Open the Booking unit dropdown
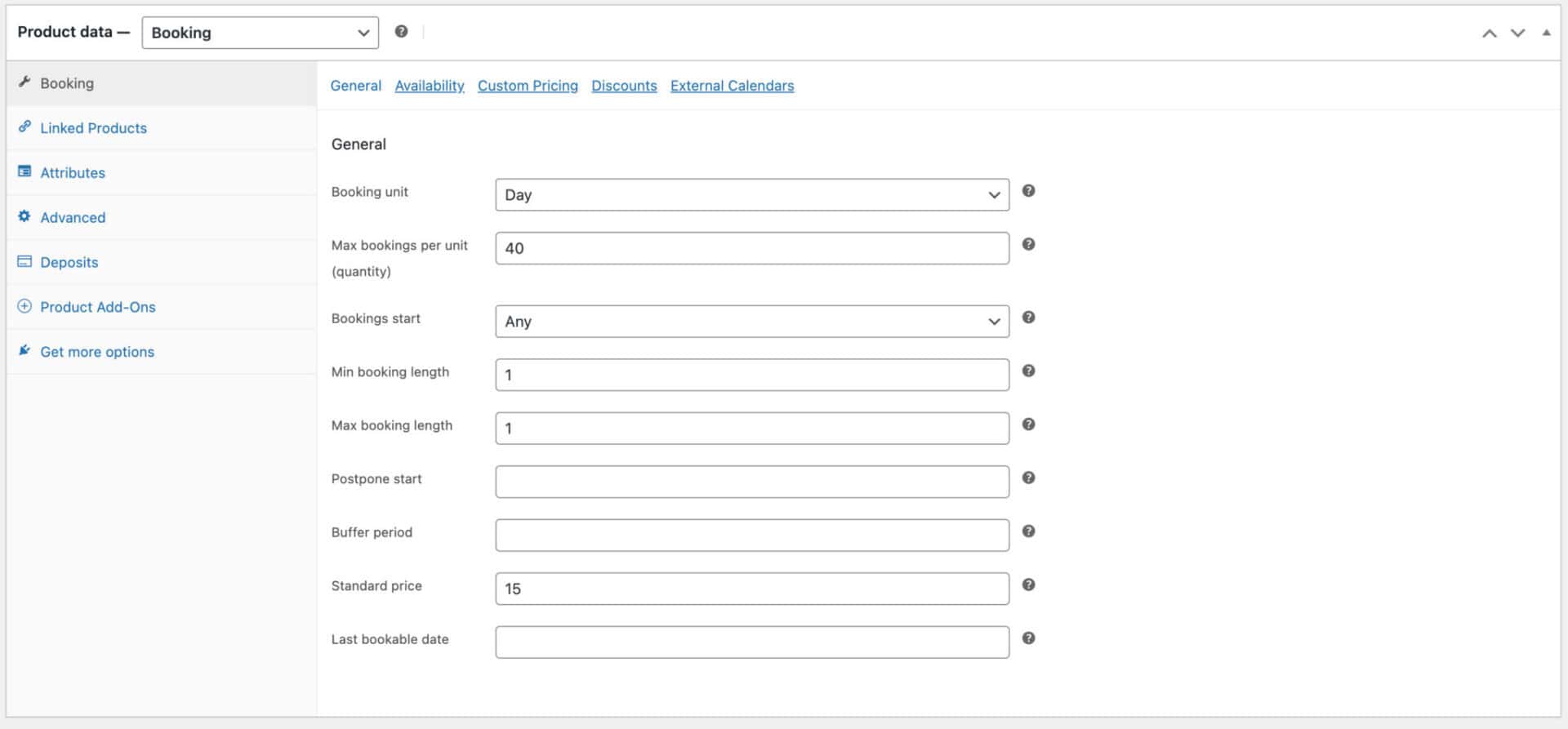The height and width of the screenshot is (729, 1568). [752, 195]
